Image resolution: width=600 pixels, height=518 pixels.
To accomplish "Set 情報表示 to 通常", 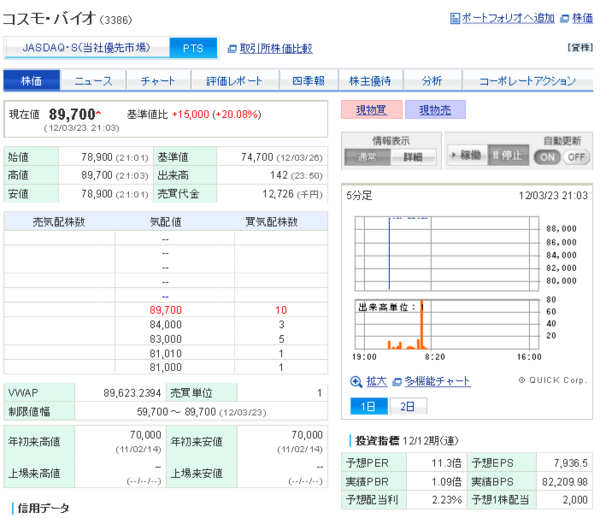I will tap(367, 157).
